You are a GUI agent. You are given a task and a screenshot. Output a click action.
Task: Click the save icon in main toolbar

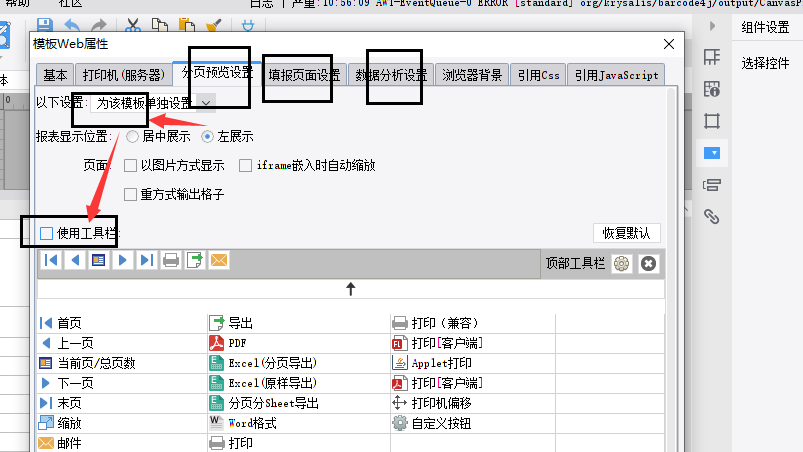click(x=45, y=25)
